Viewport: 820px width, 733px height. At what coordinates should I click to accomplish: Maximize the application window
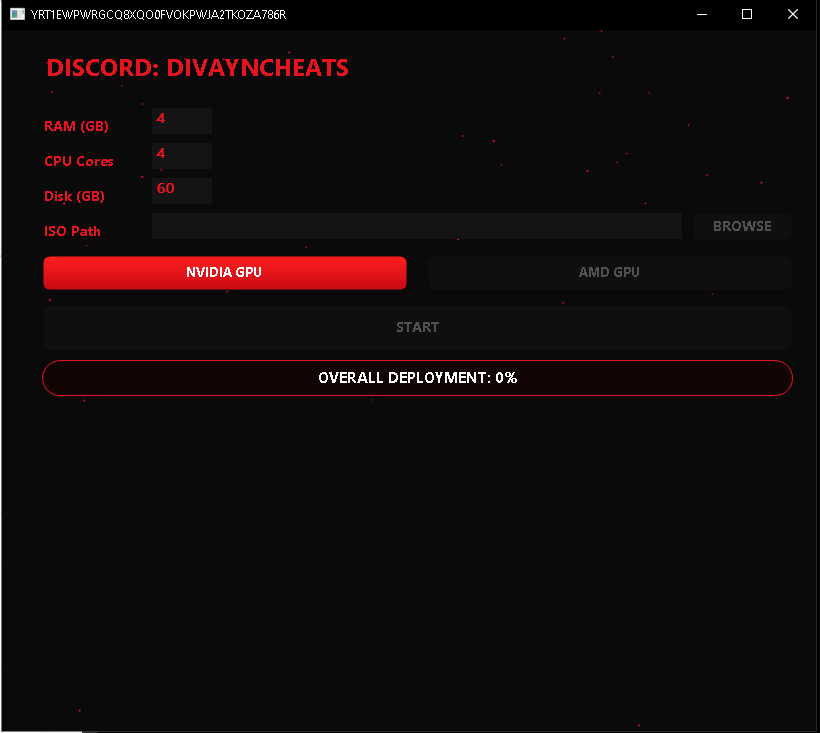(747, 15)
